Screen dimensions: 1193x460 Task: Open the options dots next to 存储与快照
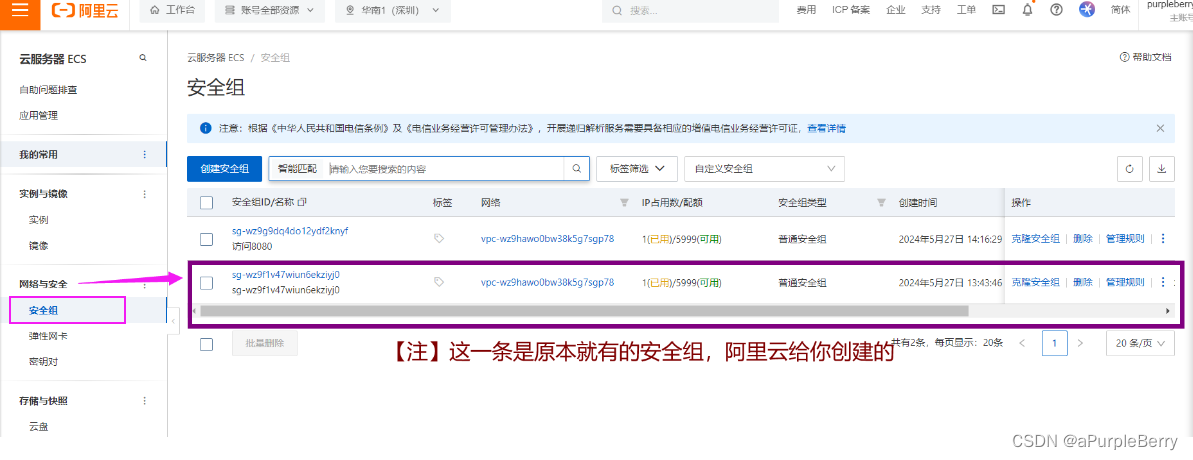(x=145, y=401)
